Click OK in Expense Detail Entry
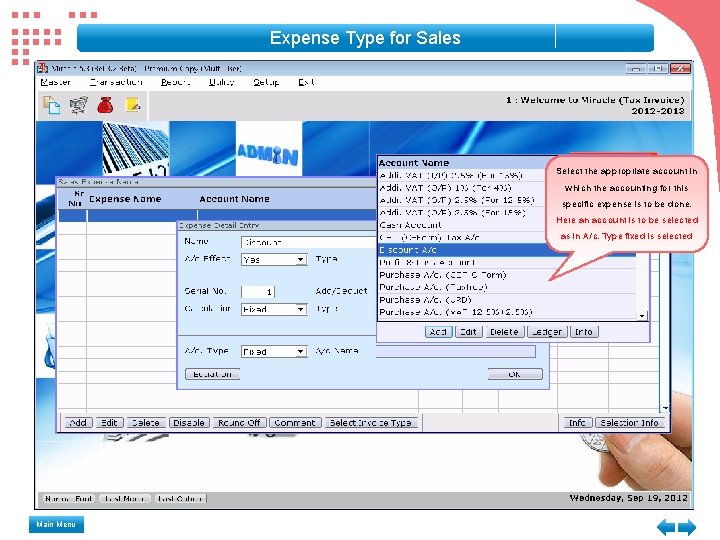 pyautogui.click(x=515, y=374)
